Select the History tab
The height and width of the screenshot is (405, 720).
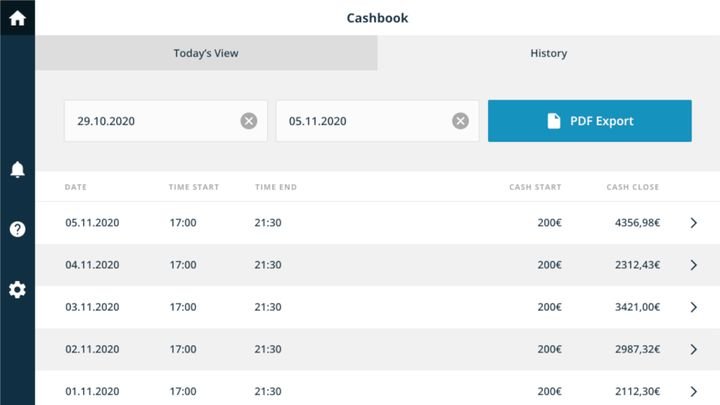point(548,53)
